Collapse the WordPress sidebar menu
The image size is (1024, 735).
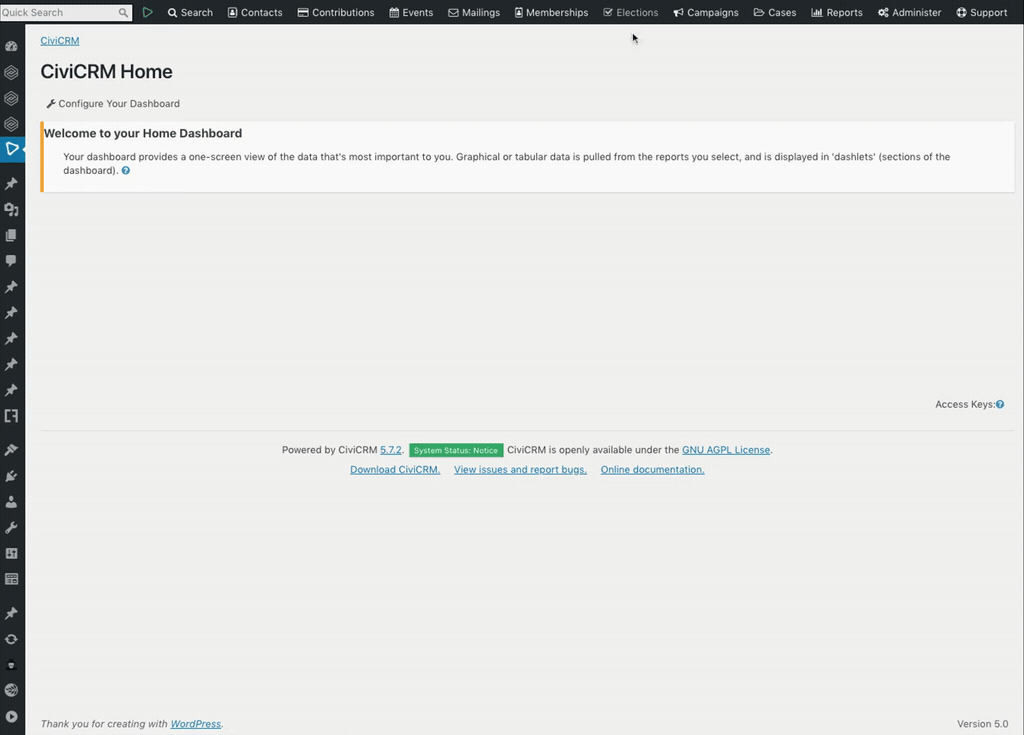[x=12, y=716]
